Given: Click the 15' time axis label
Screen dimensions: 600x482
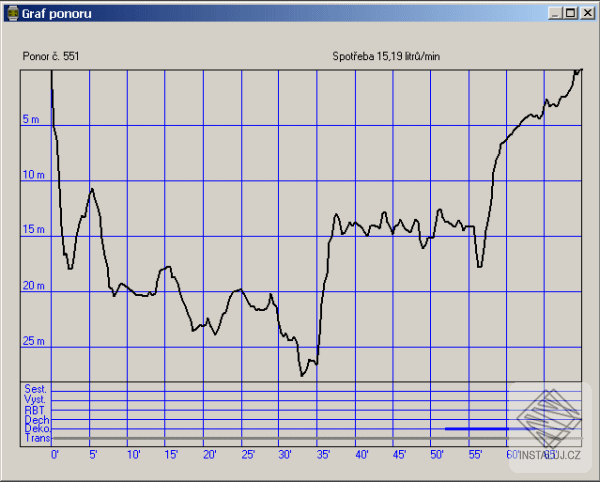Looking at the screenshot, I should coord(171,454).
